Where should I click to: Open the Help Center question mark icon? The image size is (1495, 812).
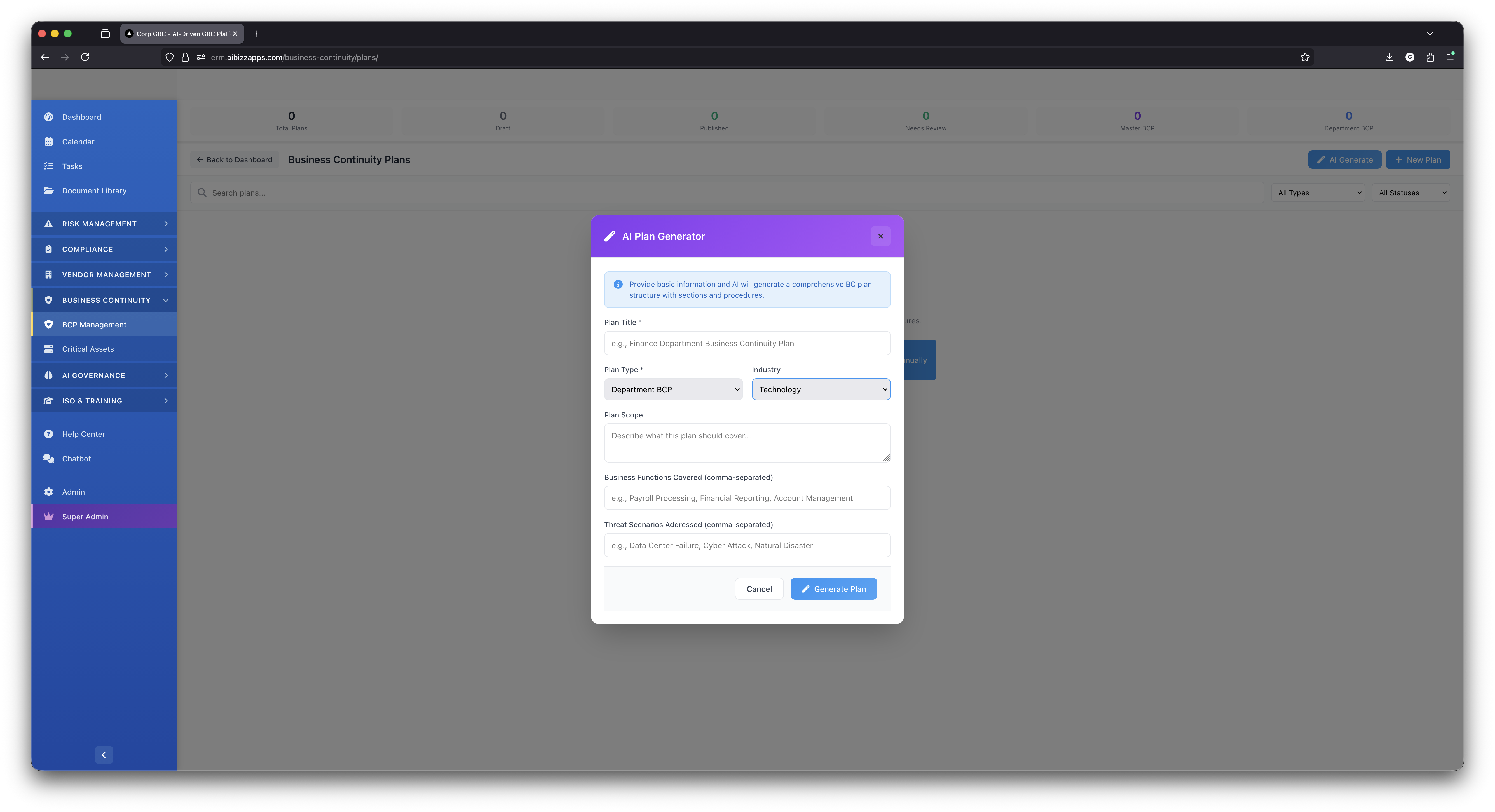(49, 434)
